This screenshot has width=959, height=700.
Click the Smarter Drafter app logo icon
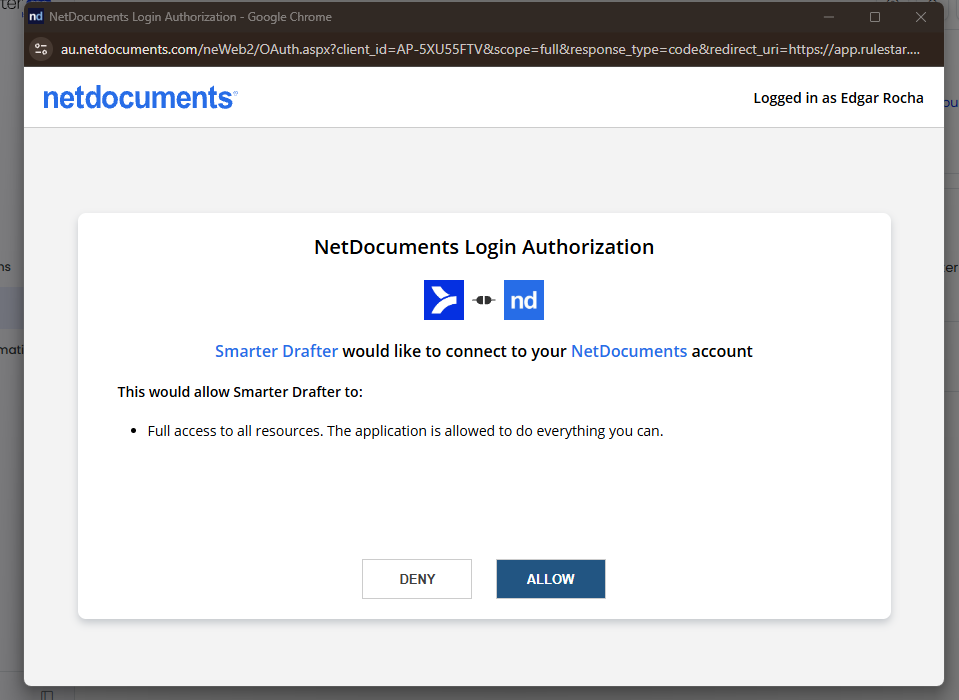444,300
